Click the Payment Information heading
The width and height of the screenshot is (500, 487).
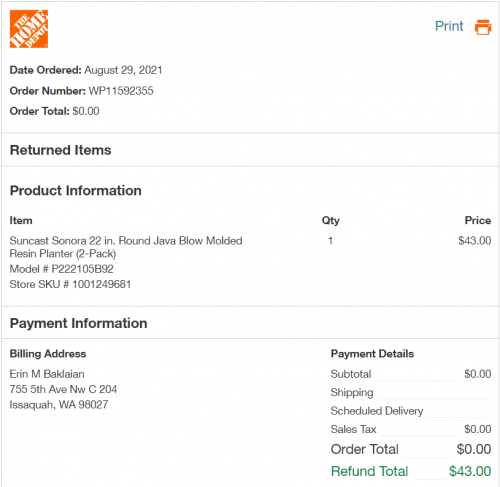[x=79, y=323]
